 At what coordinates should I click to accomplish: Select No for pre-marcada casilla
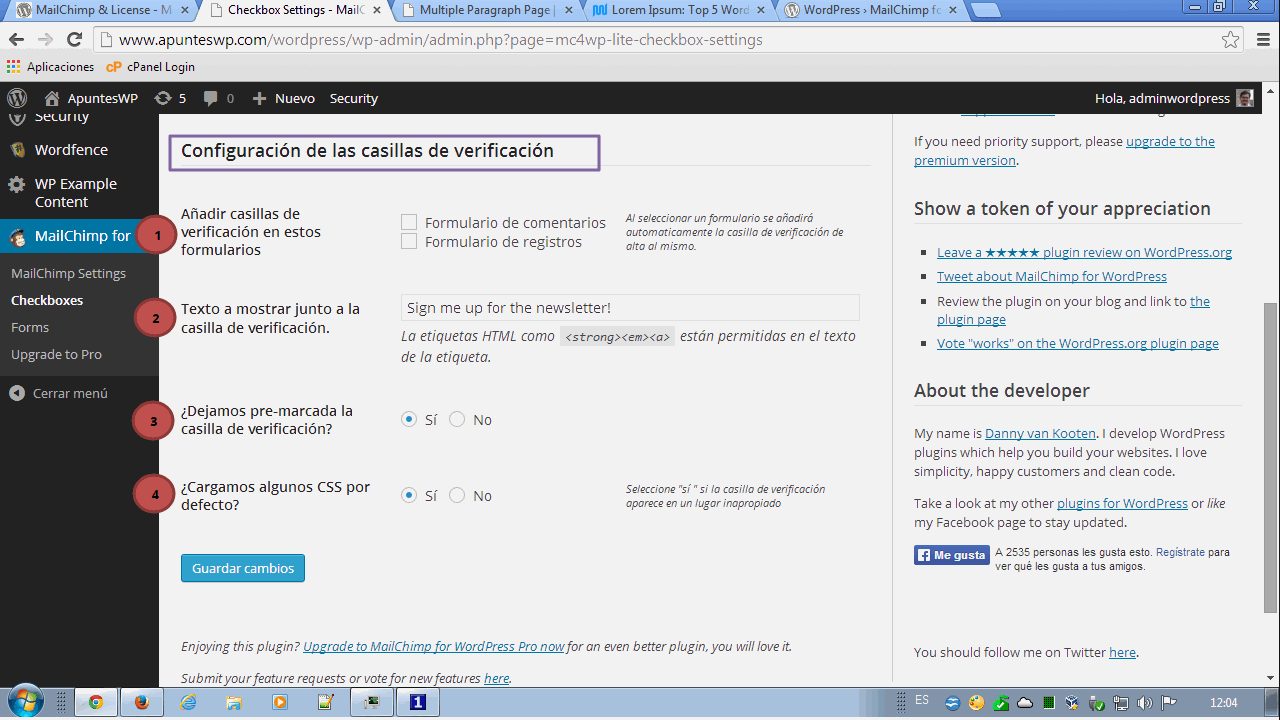(457, 419)
